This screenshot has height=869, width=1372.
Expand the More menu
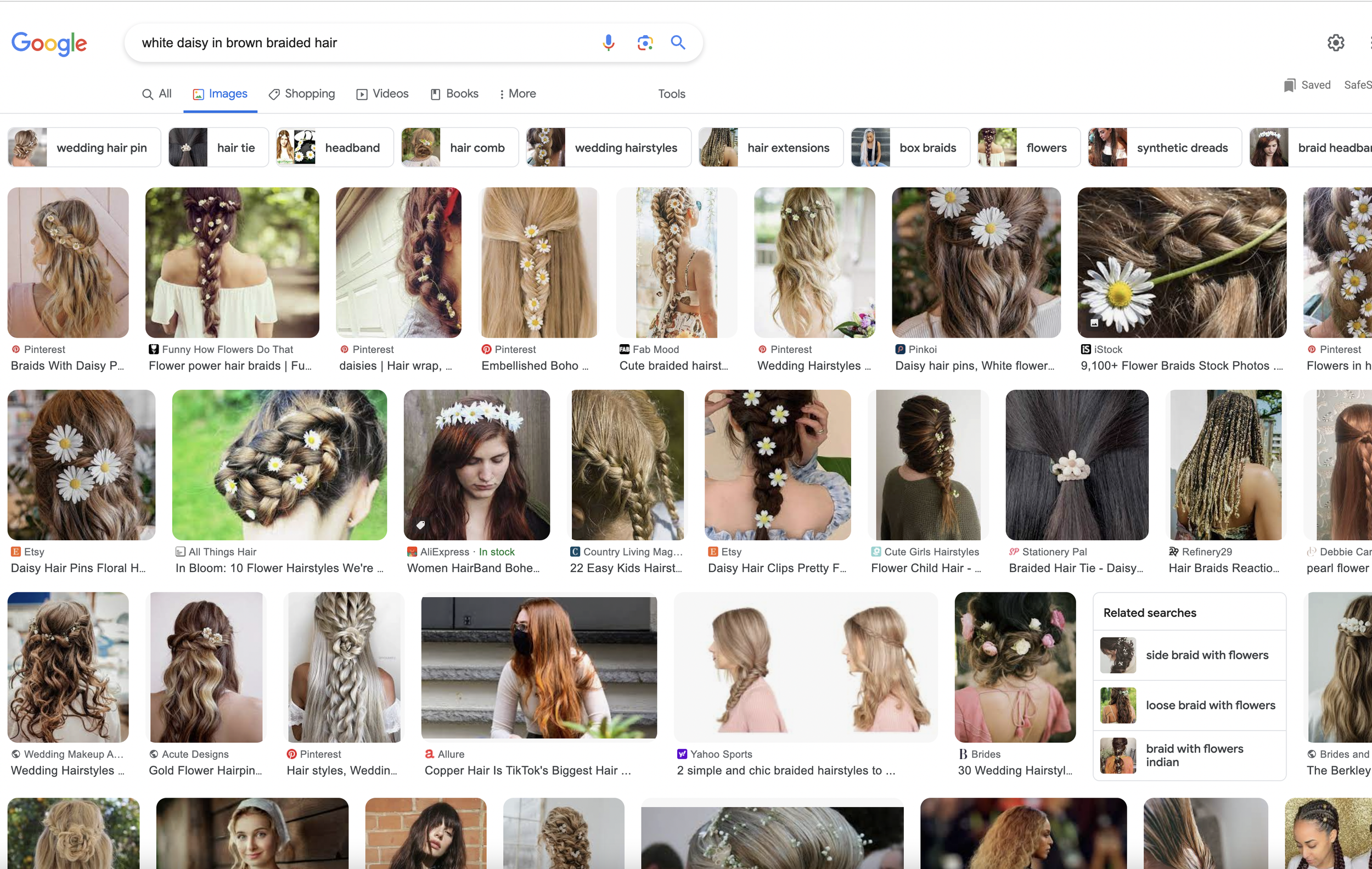point(518,93)
